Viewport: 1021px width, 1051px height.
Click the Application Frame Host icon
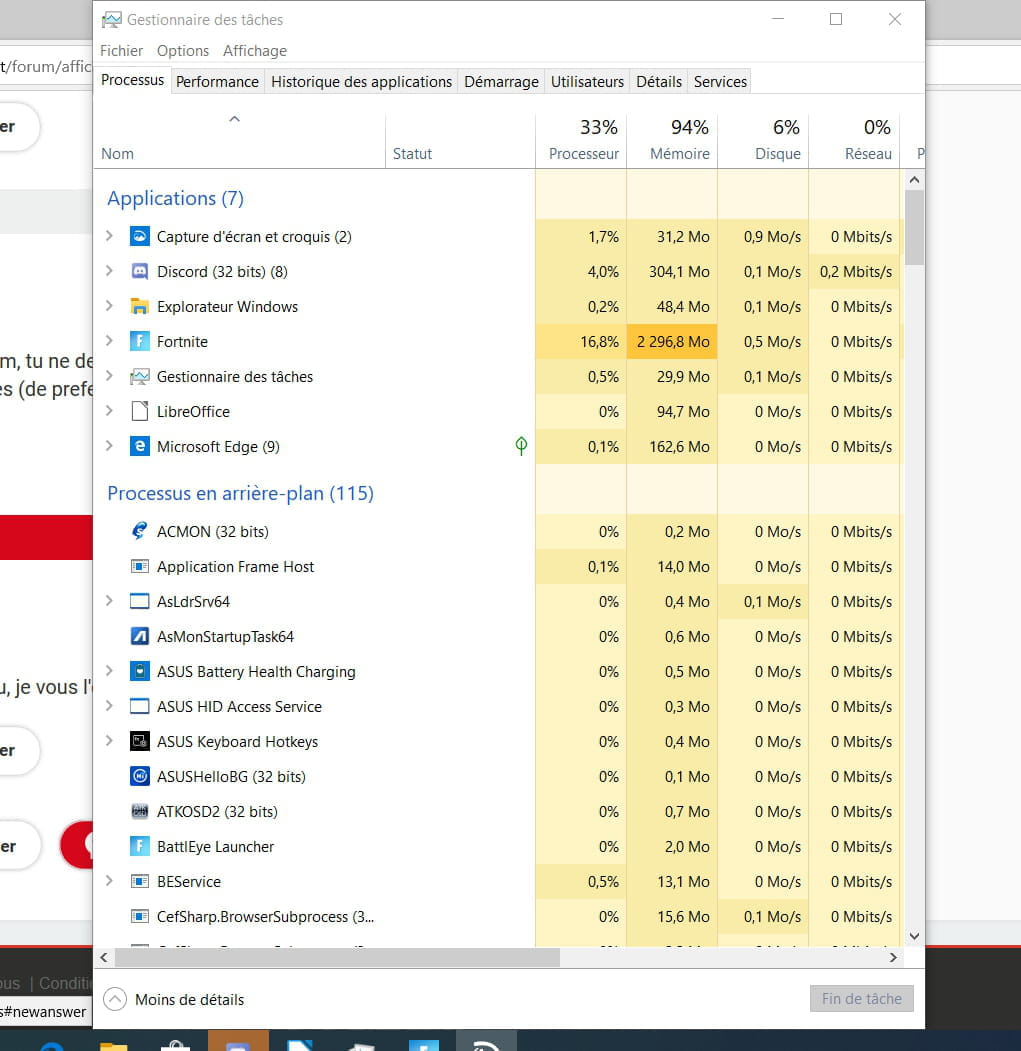tap(139, 566)
